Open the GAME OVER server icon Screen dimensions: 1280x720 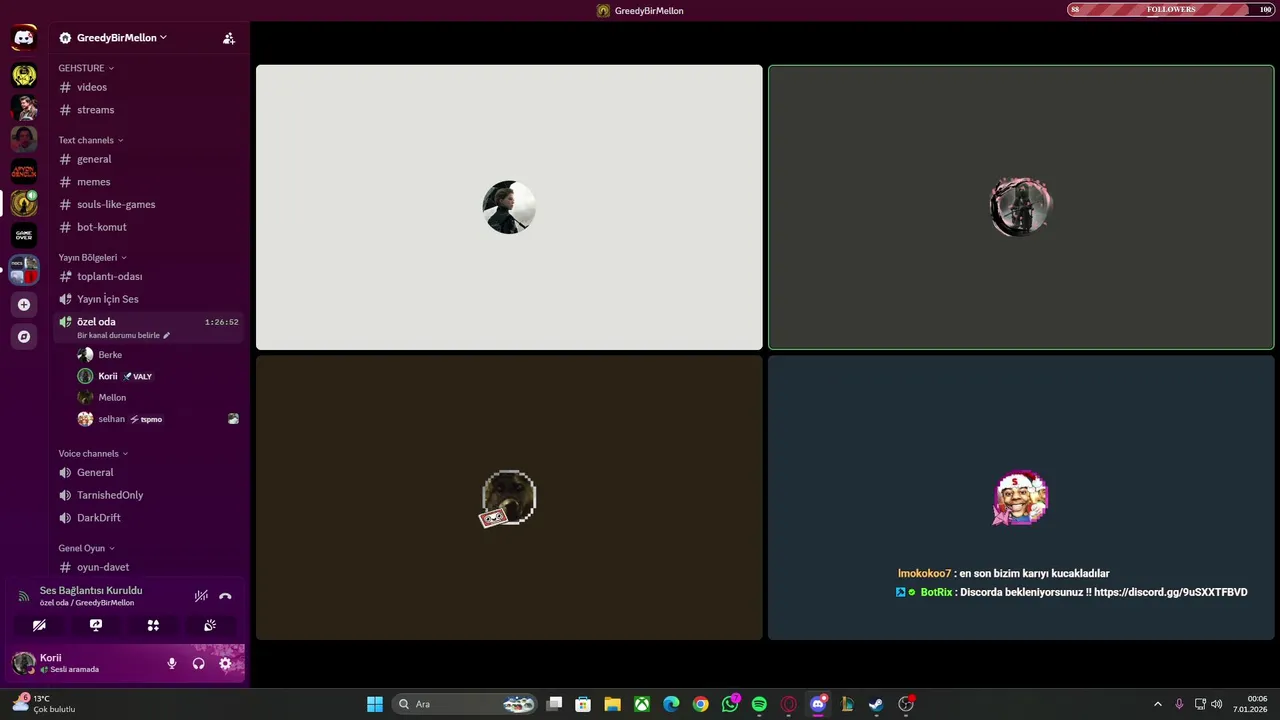point(24,235)
